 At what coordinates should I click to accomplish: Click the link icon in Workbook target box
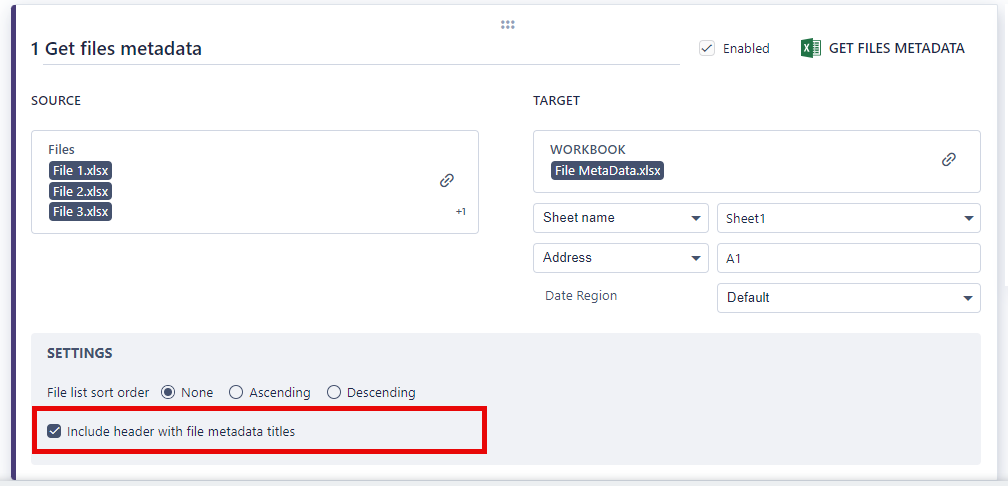pos(949,159)
